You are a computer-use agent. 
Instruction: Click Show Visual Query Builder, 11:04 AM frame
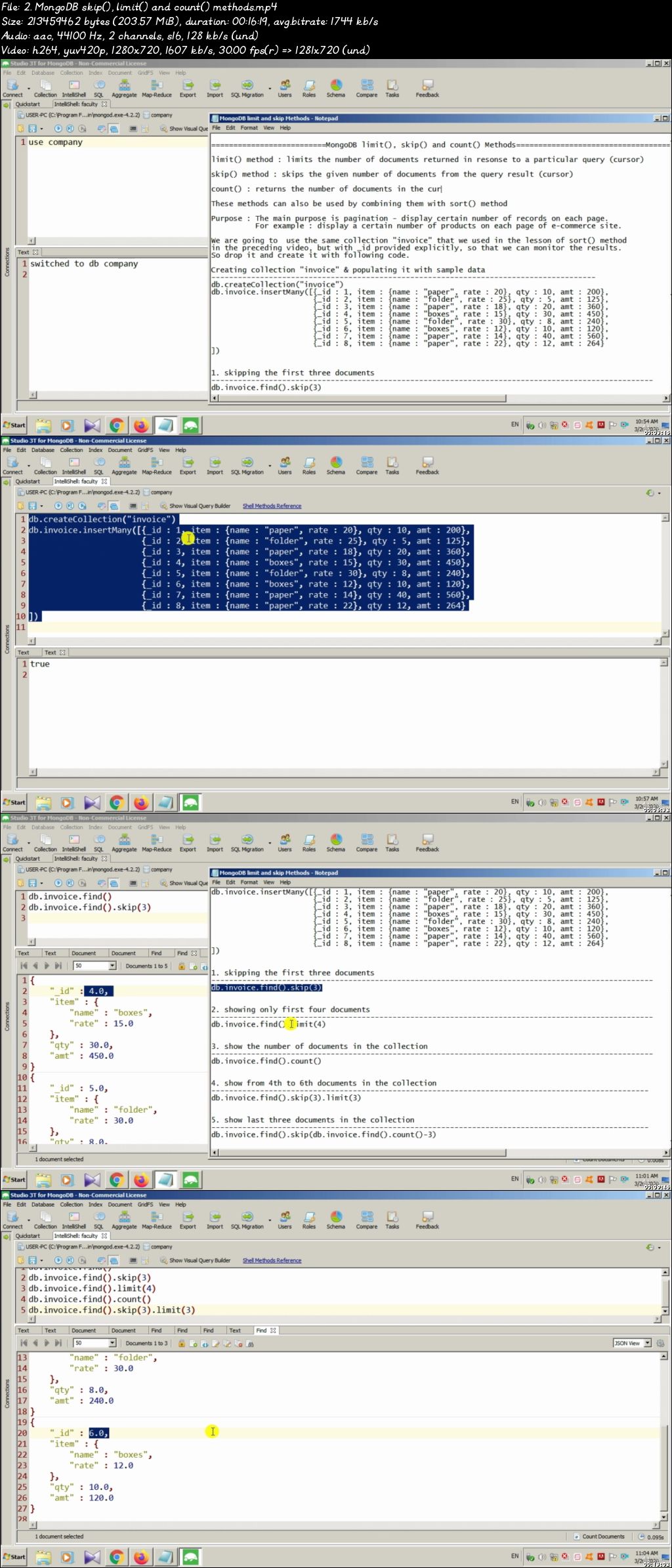click(196, 1260)
